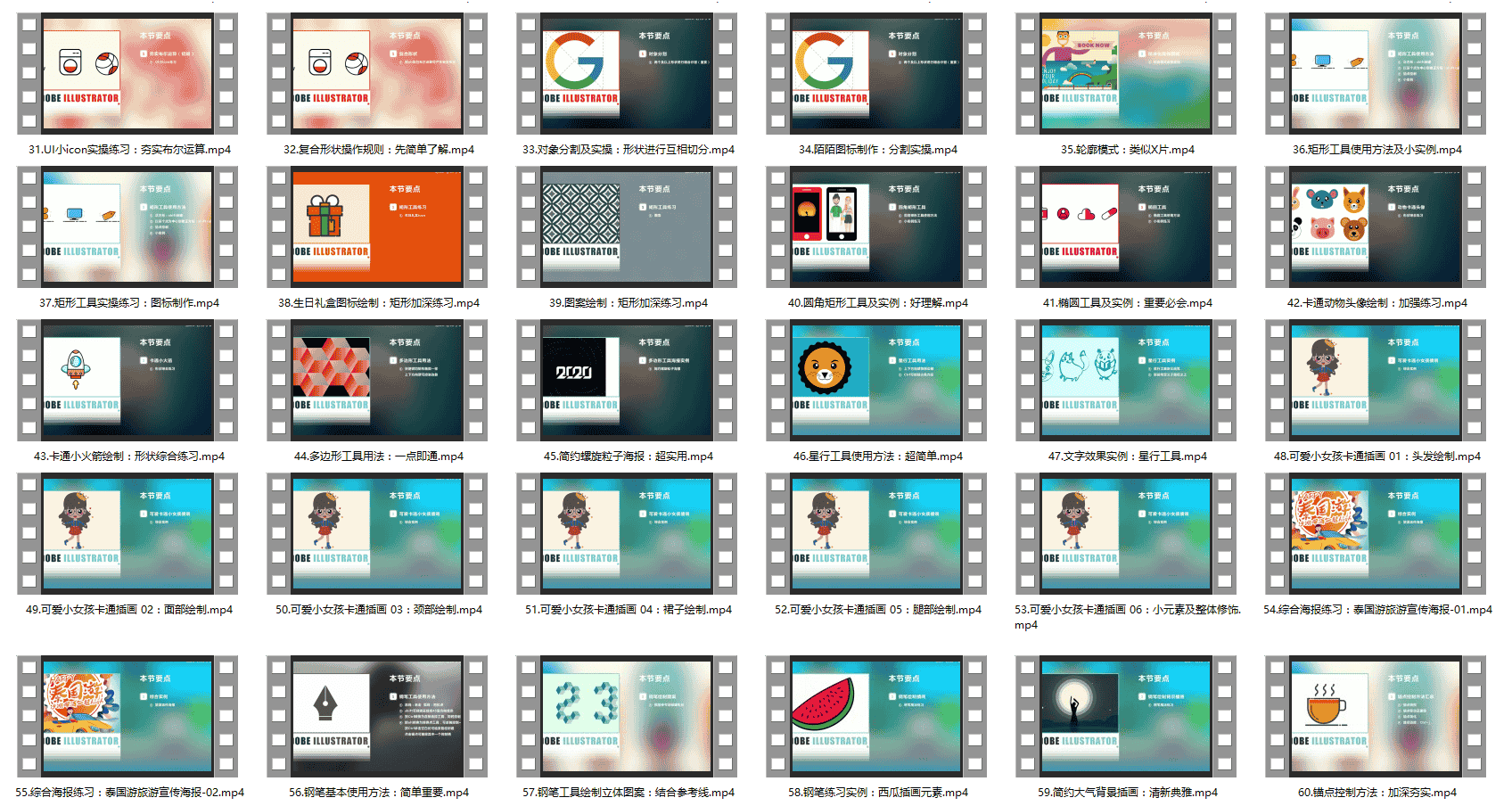Click file name 58.钢笔练习实例：西瓜插画元素.mp4
The width and height of the screenshot is (1512, 806).
click(x=878, y=793)
